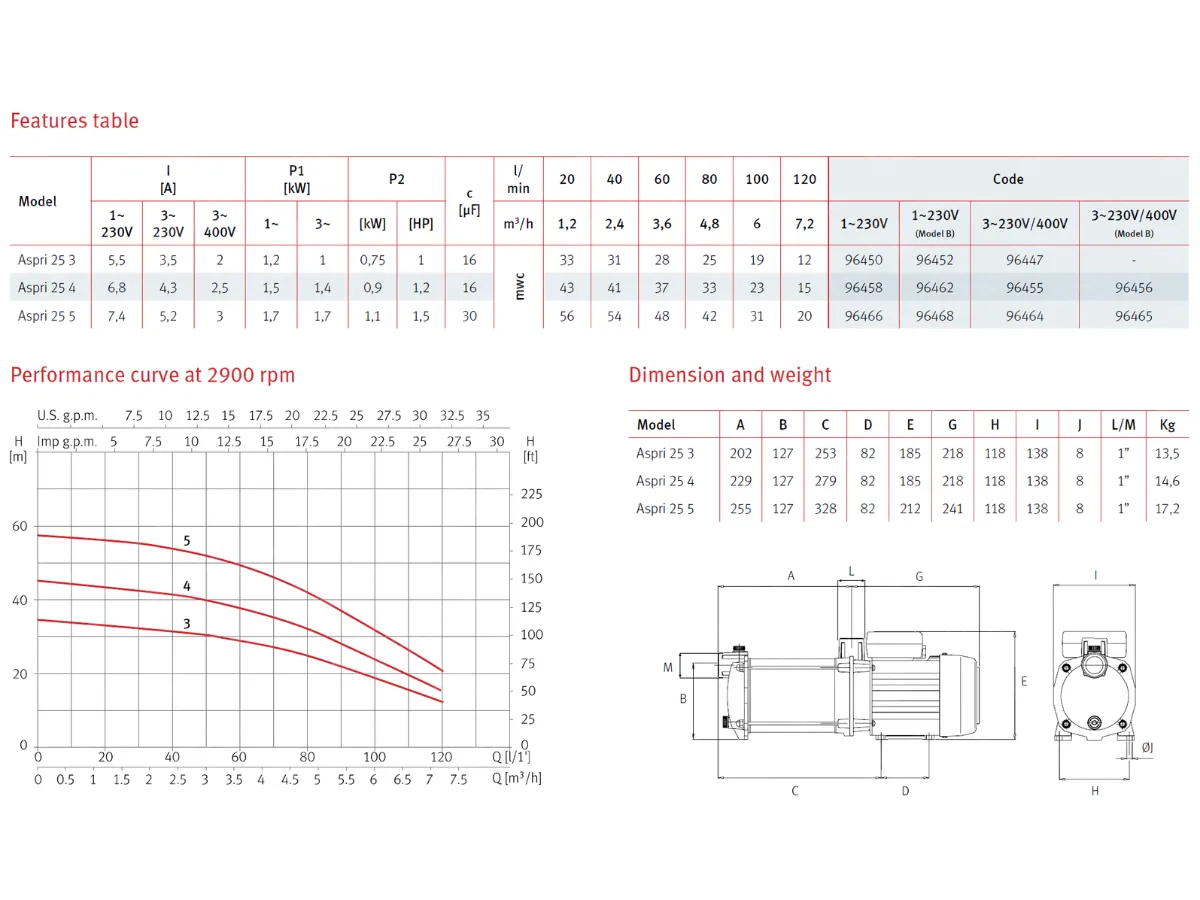Click the "Performance curve at 2900 rpm" heading
1200x900 pixels.
point(152,376)
